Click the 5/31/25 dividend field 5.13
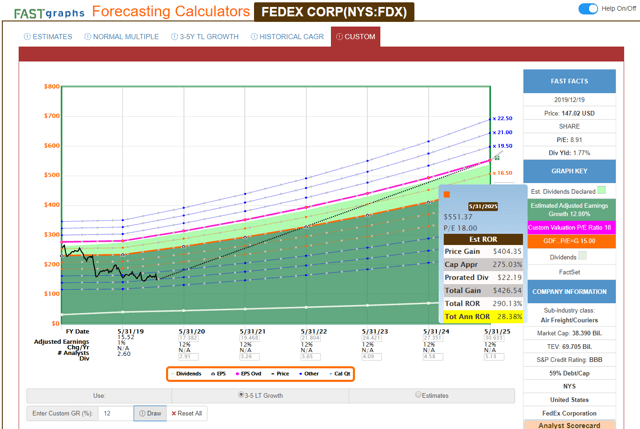This screenshot has width=640, height=429. [x=494, y=357]
